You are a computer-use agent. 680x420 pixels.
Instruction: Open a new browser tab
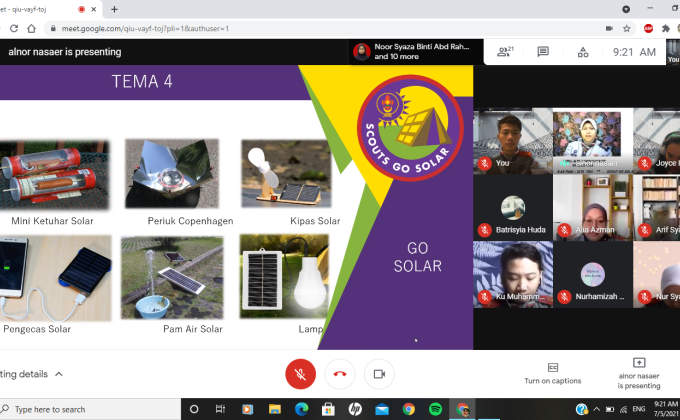(x=114, y=9)
